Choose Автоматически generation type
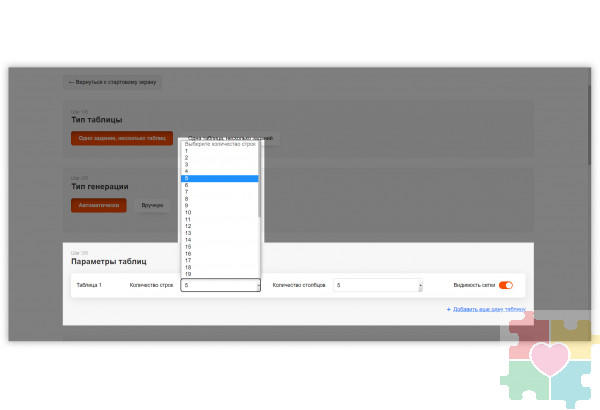The height and width of the screenshot is (410, 600). coord(98,204)
